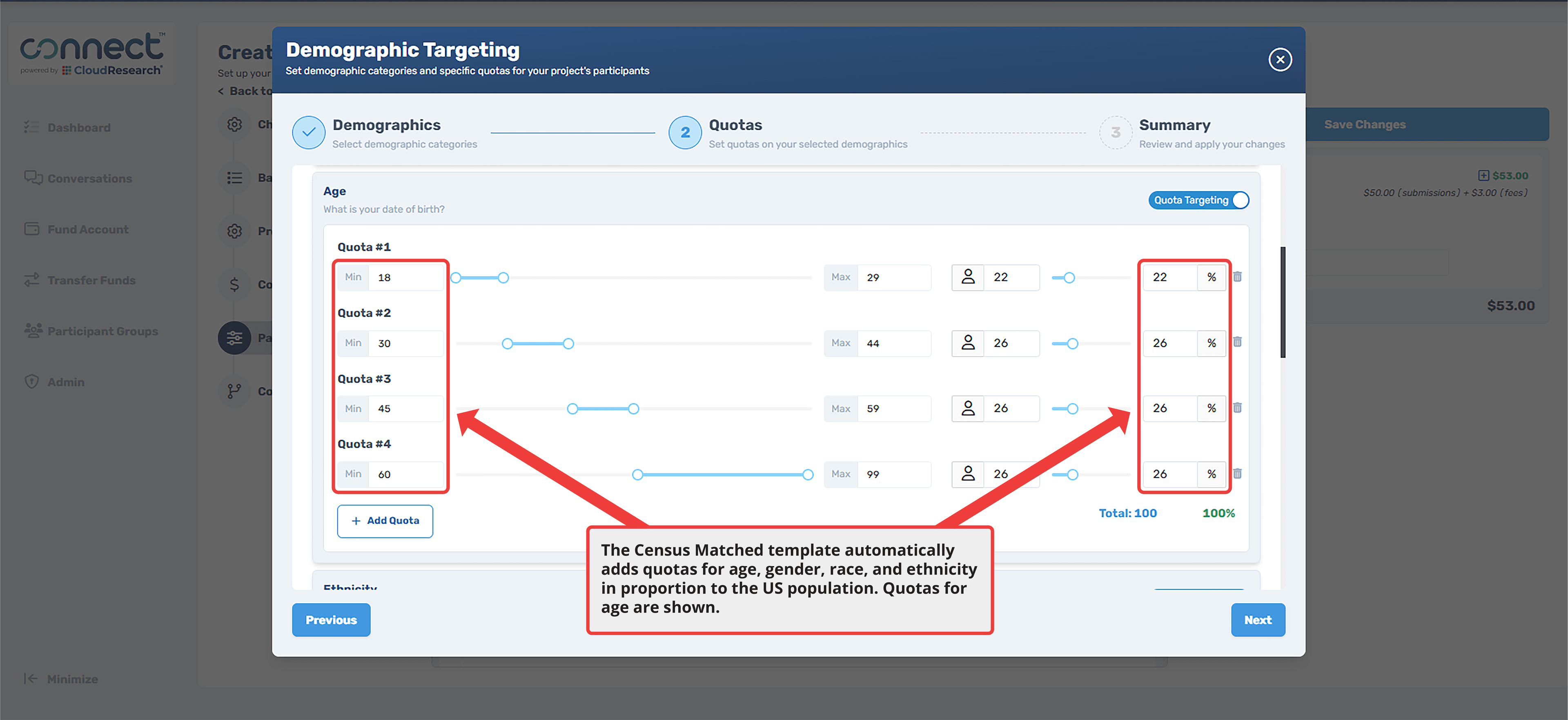
Task: Click the dollar sign step icon
Action: (x=234, y=284)
